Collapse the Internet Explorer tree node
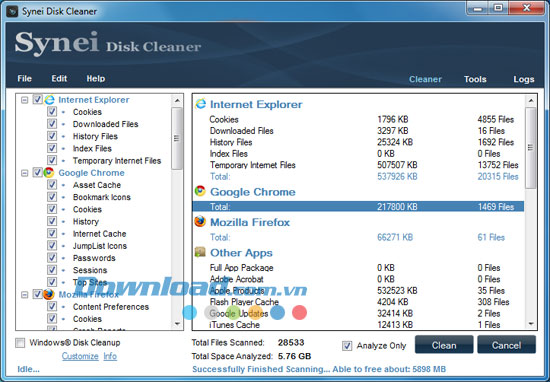550x382 pixels. [x=24, y=100]
